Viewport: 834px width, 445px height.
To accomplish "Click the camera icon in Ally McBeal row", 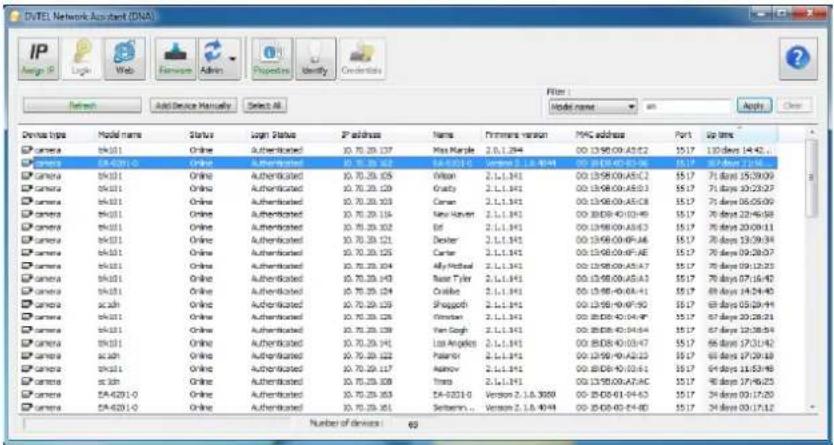I will coord(27,265).
